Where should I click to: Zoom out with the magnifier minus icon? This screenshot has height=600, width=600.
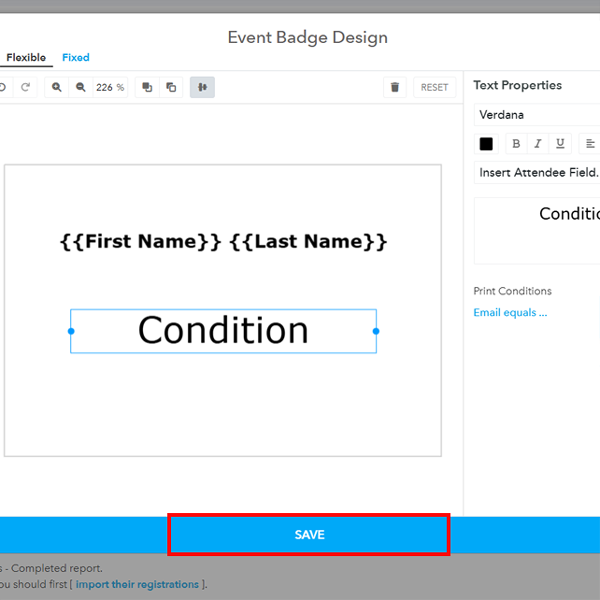81,87
